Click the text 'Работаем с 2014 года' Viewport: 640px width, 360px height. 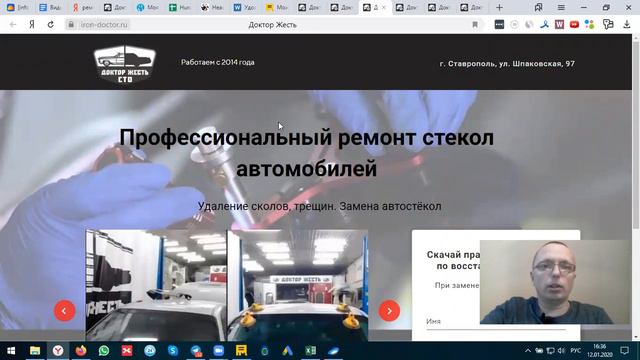[218, 62]
